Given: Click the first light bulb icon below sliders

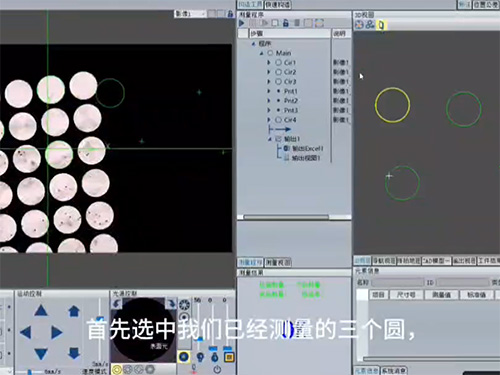Looking at the screenshot, I should 200,357.
